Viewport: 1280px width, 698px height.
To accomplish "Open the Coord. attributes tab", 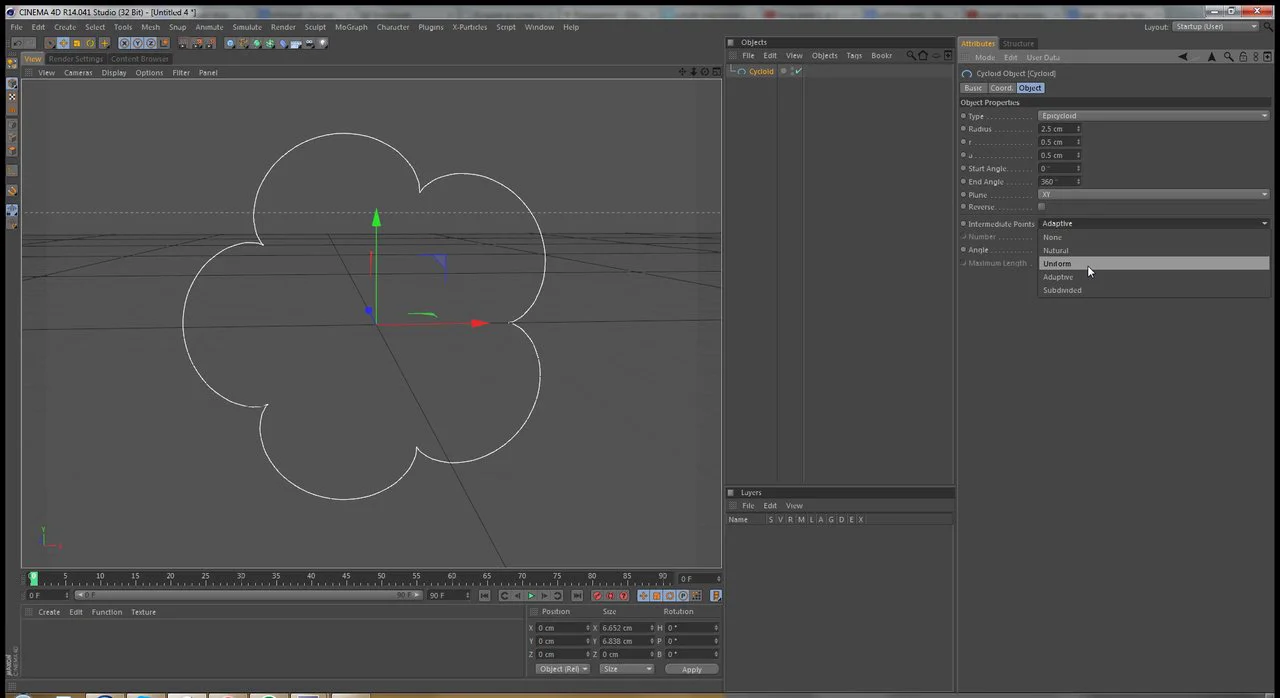I will (x=1001, y=88).
